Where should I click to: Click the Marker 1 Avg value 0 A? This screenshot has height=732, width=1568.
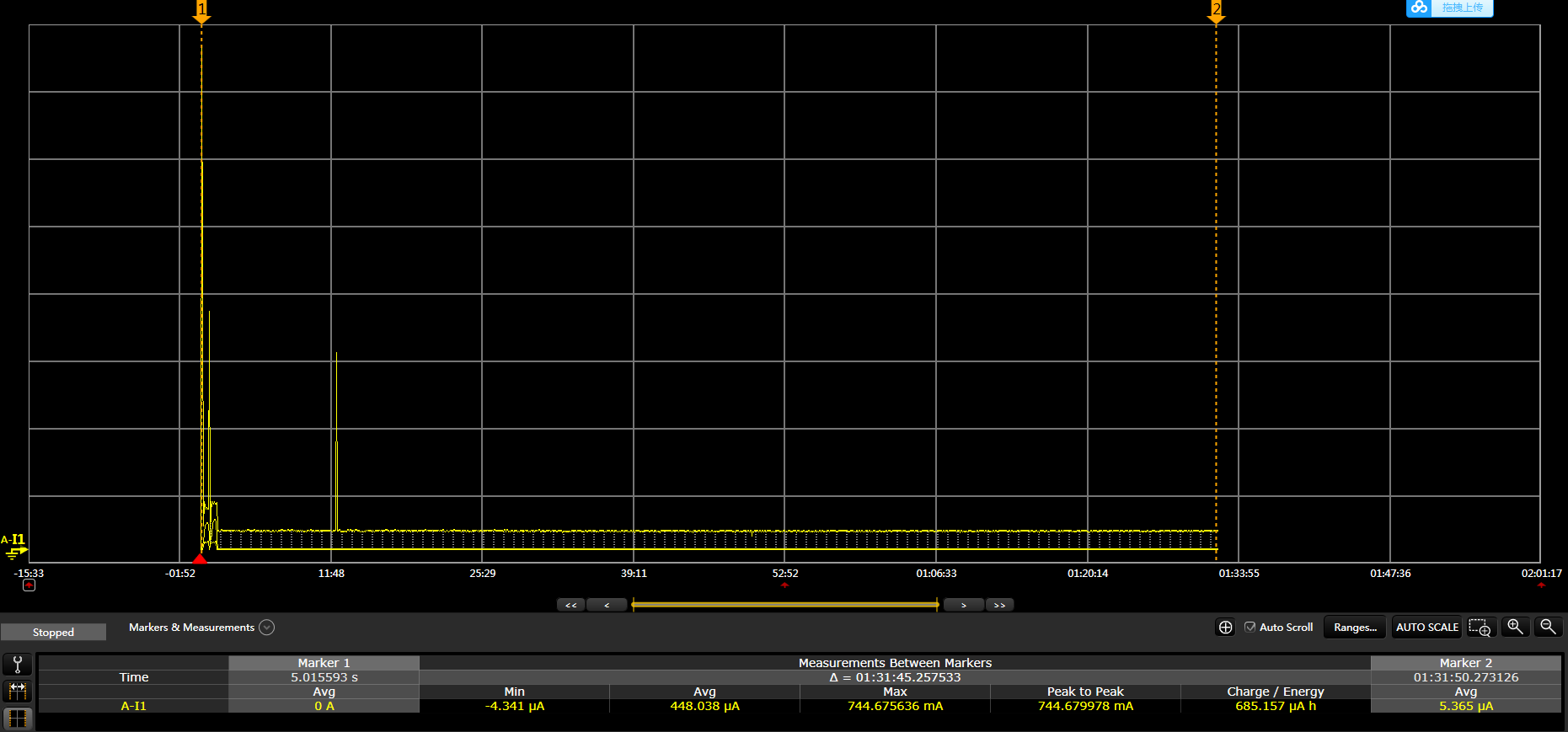[324, 706]
